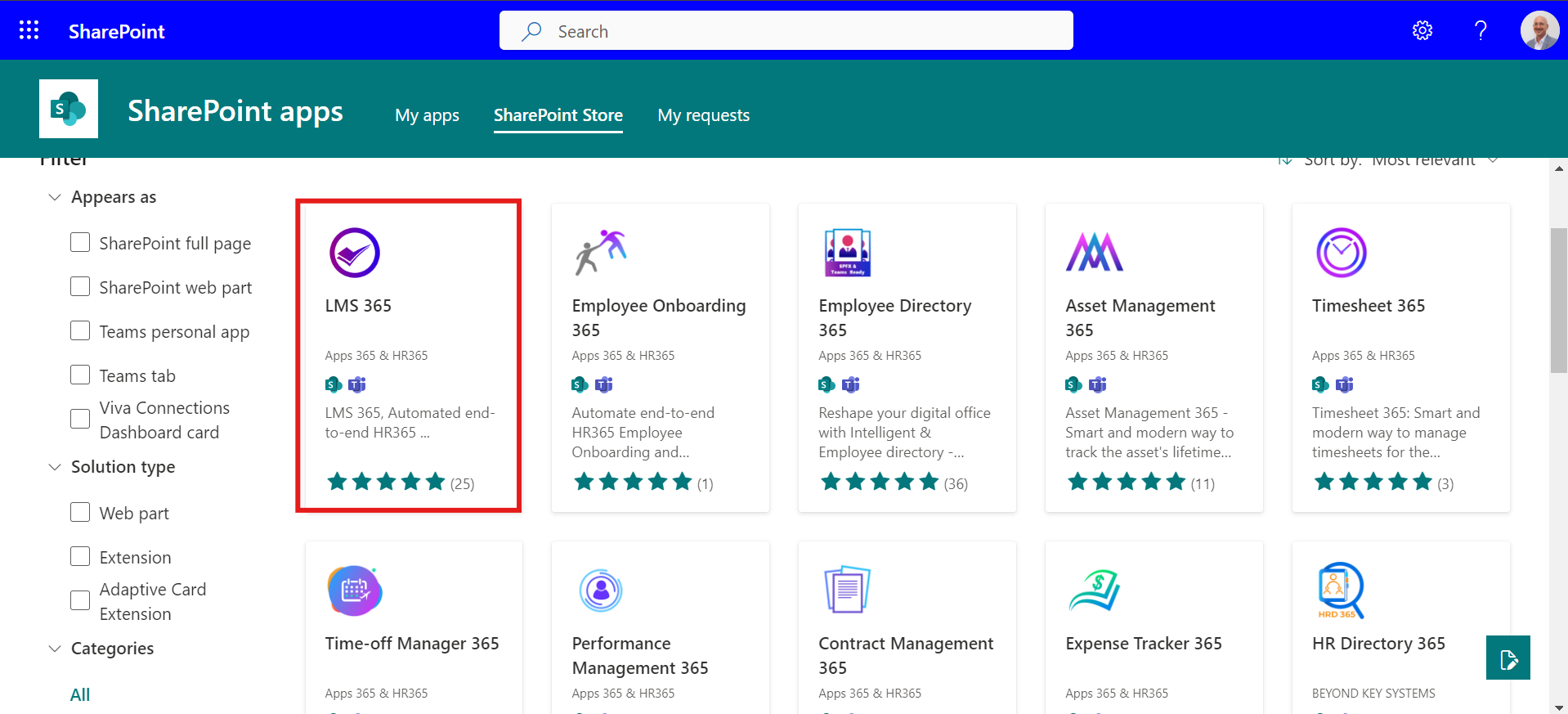Click the scrollbar down arrow

click(1559, 707)
